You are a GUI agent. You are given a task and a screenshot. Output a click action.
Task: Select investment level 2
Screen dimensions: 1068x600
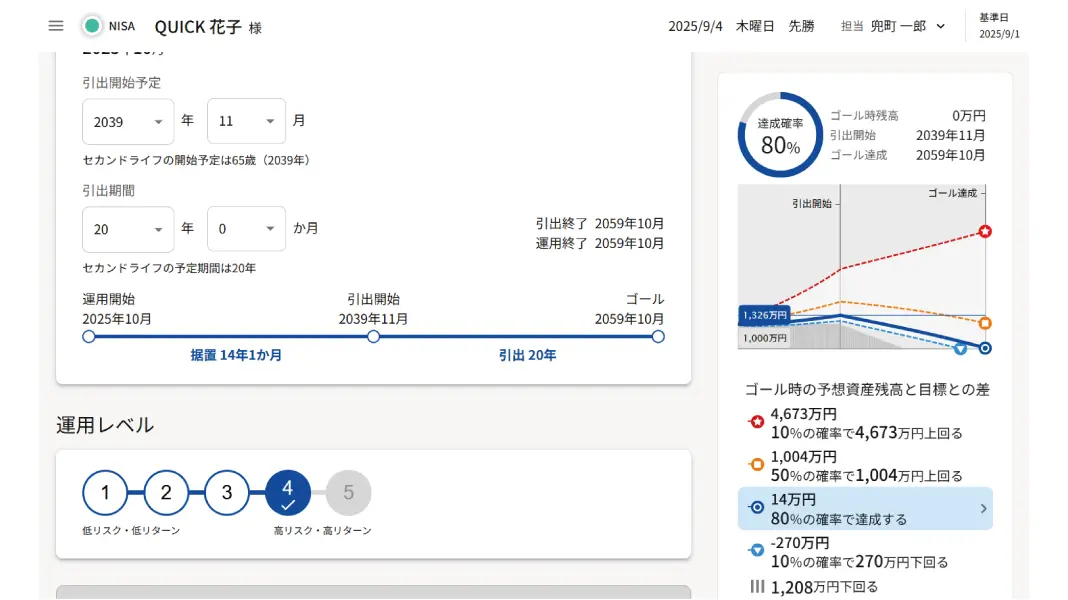pos(166,492)
